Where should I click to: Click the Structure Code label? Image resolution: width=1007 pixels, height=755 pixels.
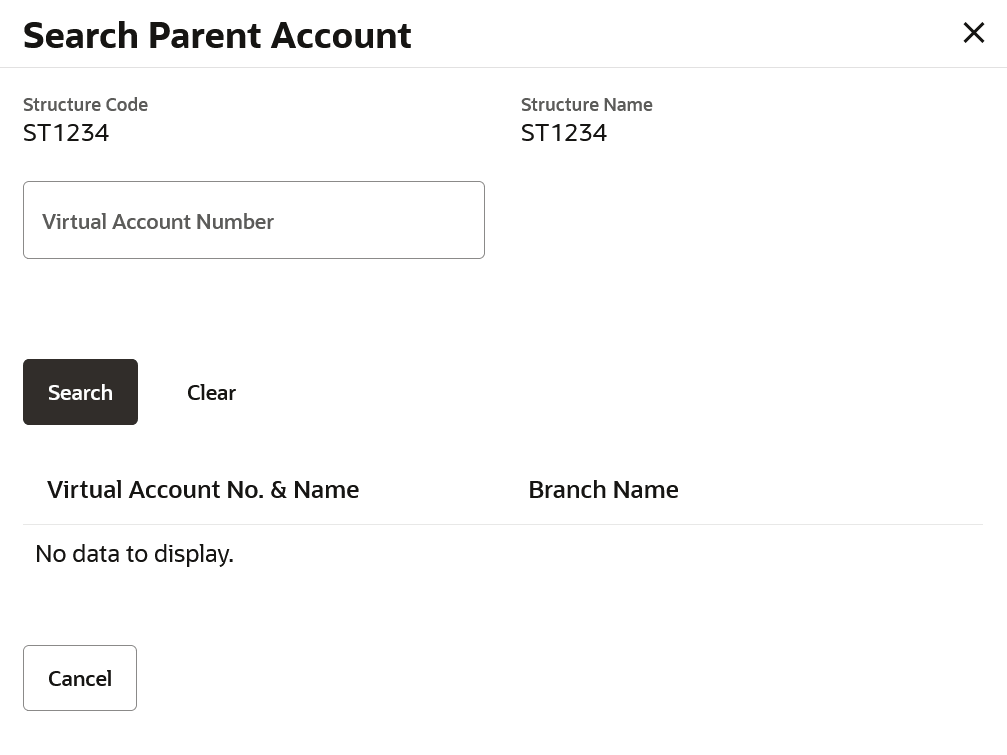85,104
